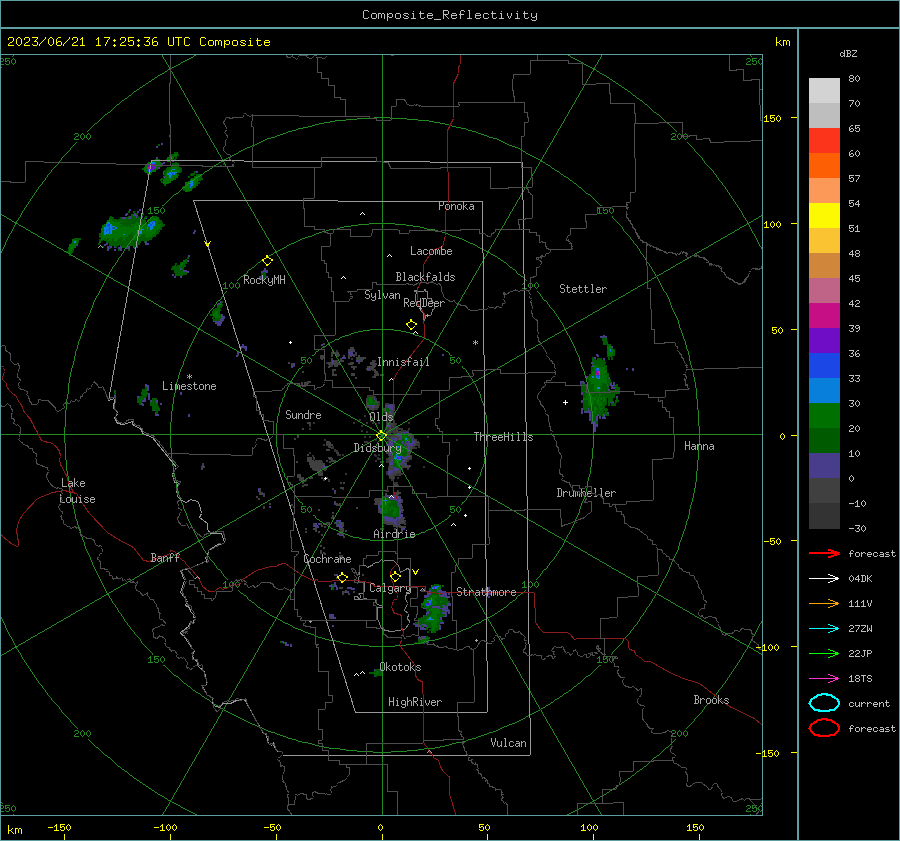Viewport: 900px width, 841px height.
Task: Click the orange 111V arrow legend icon
Action: pos(824,603)
